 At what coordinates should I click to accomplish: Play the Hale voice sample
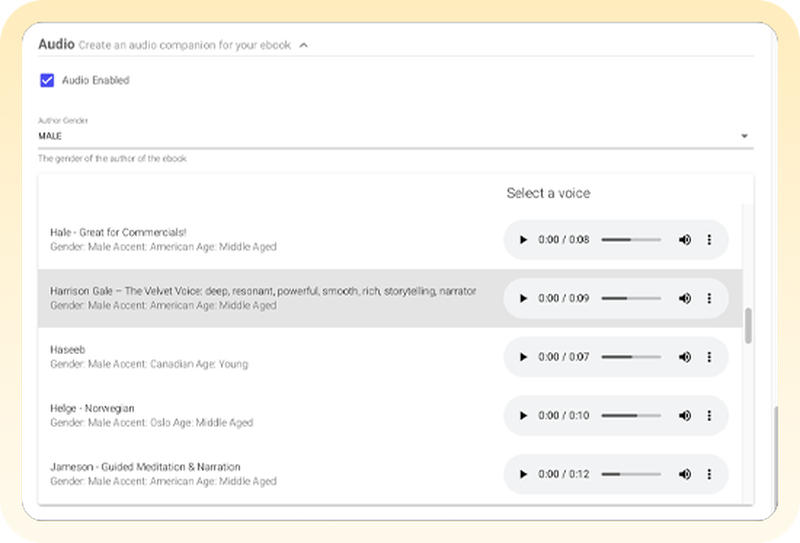click(x=524, y=240)
